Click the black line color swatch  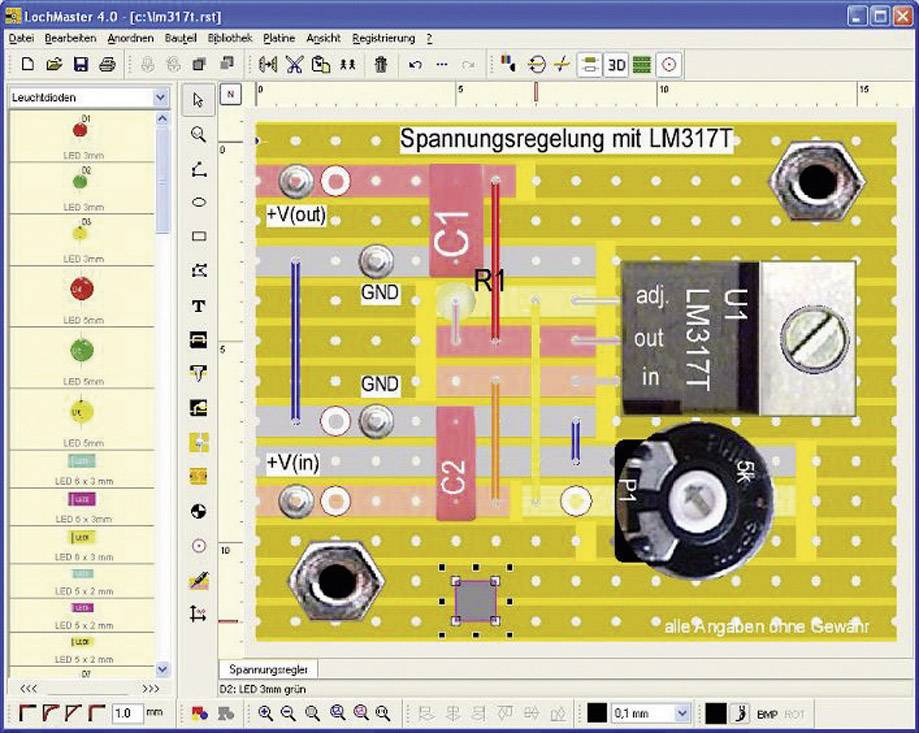pyautogui.click(x=597, y=713)
